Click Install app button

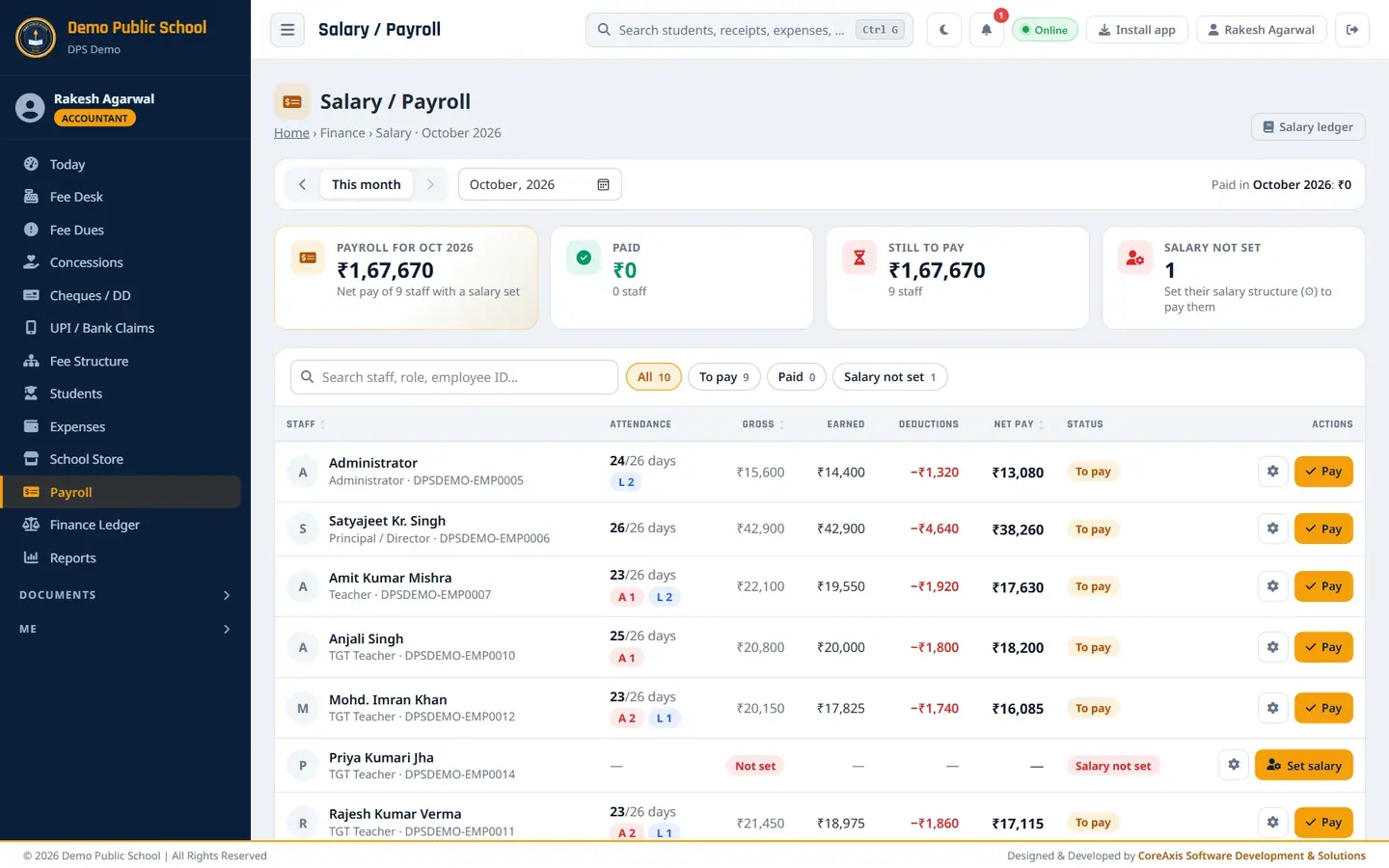(x=1137, y=30)
